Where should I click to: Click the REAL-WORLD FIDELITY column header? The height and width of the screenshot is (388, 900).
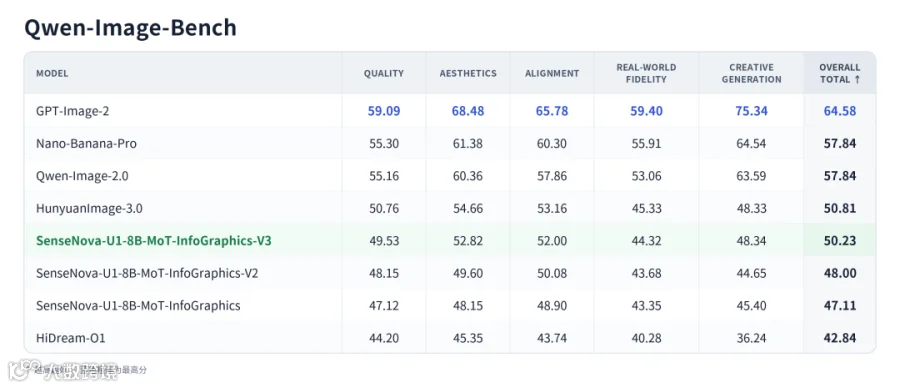click(646, 73)
